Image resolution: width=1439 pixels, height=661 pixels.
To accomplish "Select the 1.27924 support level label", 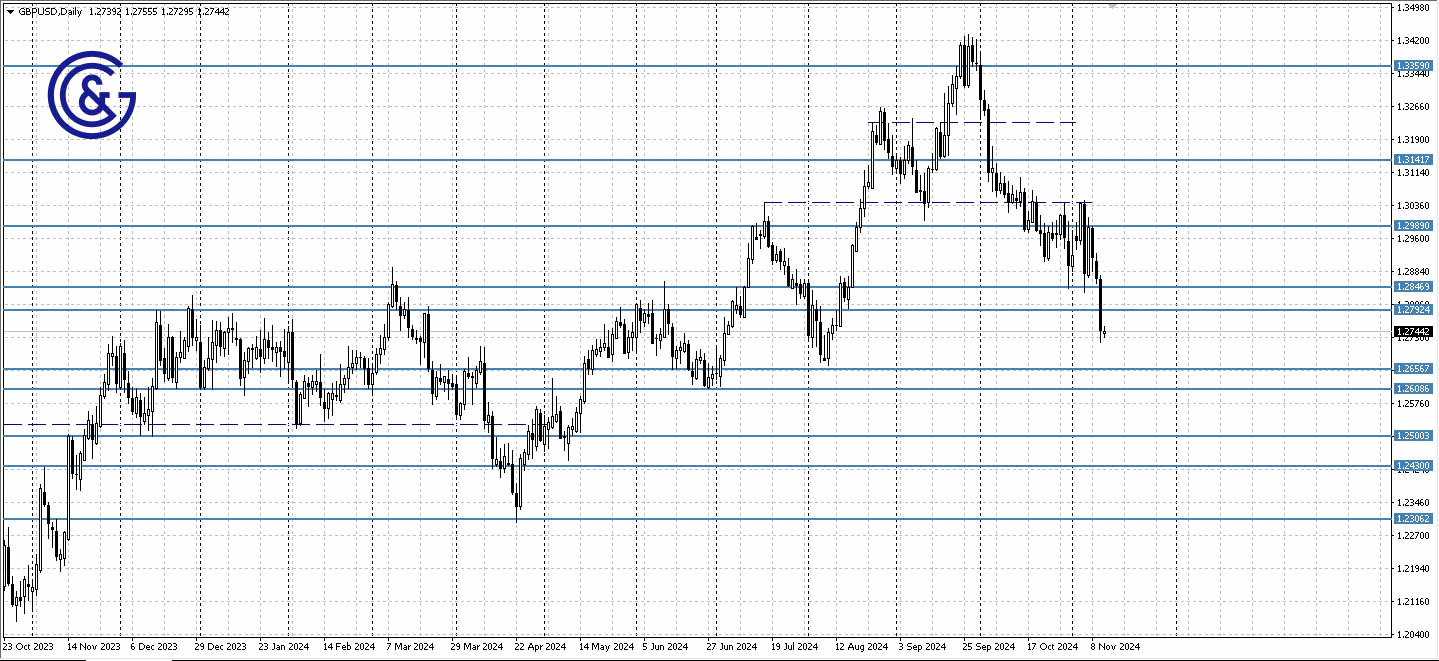I will pyautogui.click(x=1413, y=311).
